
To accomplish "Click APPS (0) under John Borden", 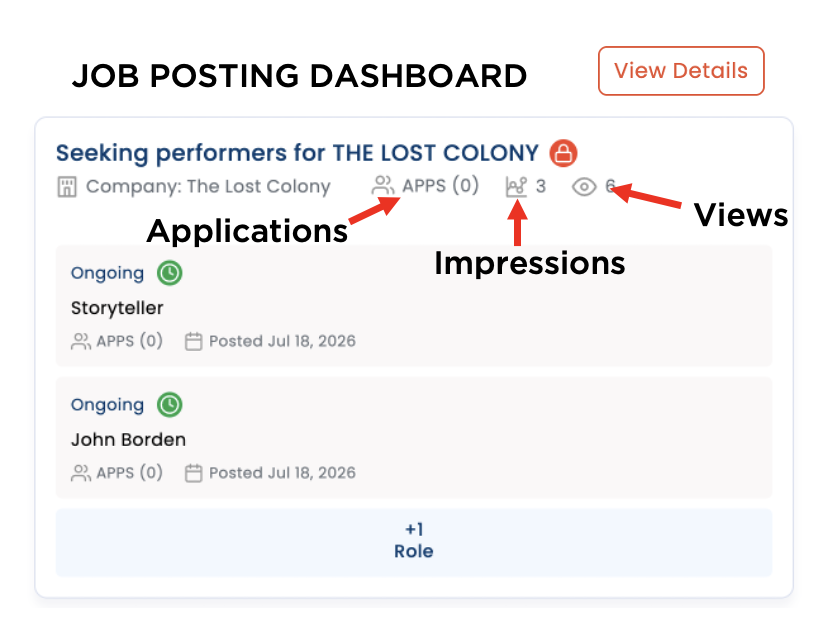I will (129, 473).
